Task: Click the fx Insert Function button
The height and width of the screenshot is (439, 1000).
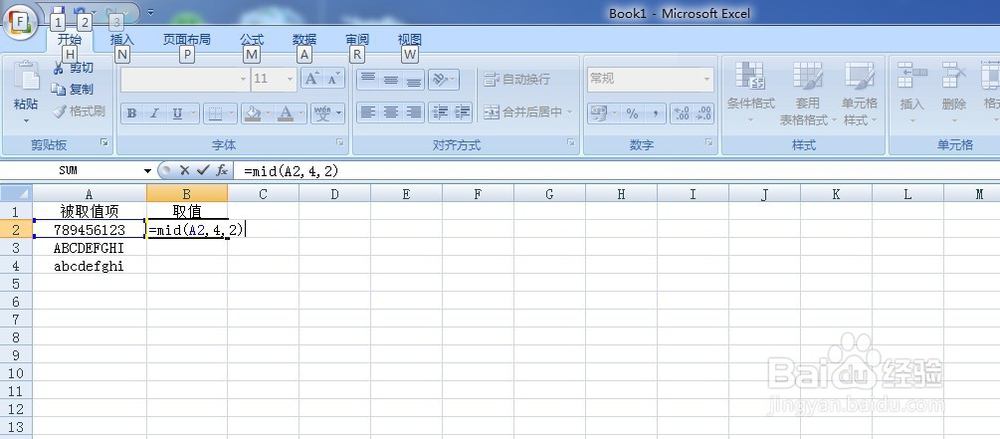Action: (x=221, y=170)
